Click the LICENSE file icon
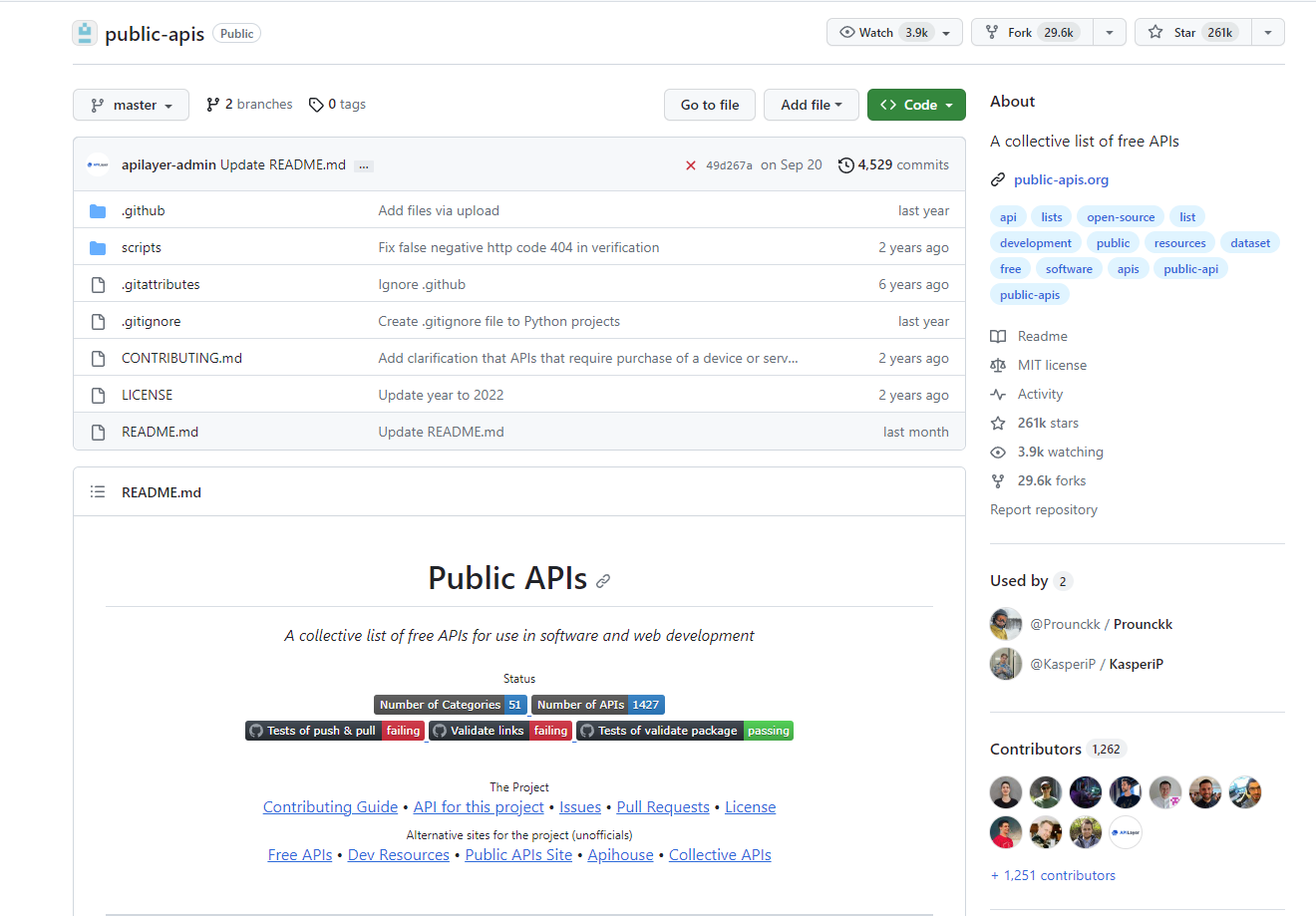The image size is (1316, 916). coord(98,395)
